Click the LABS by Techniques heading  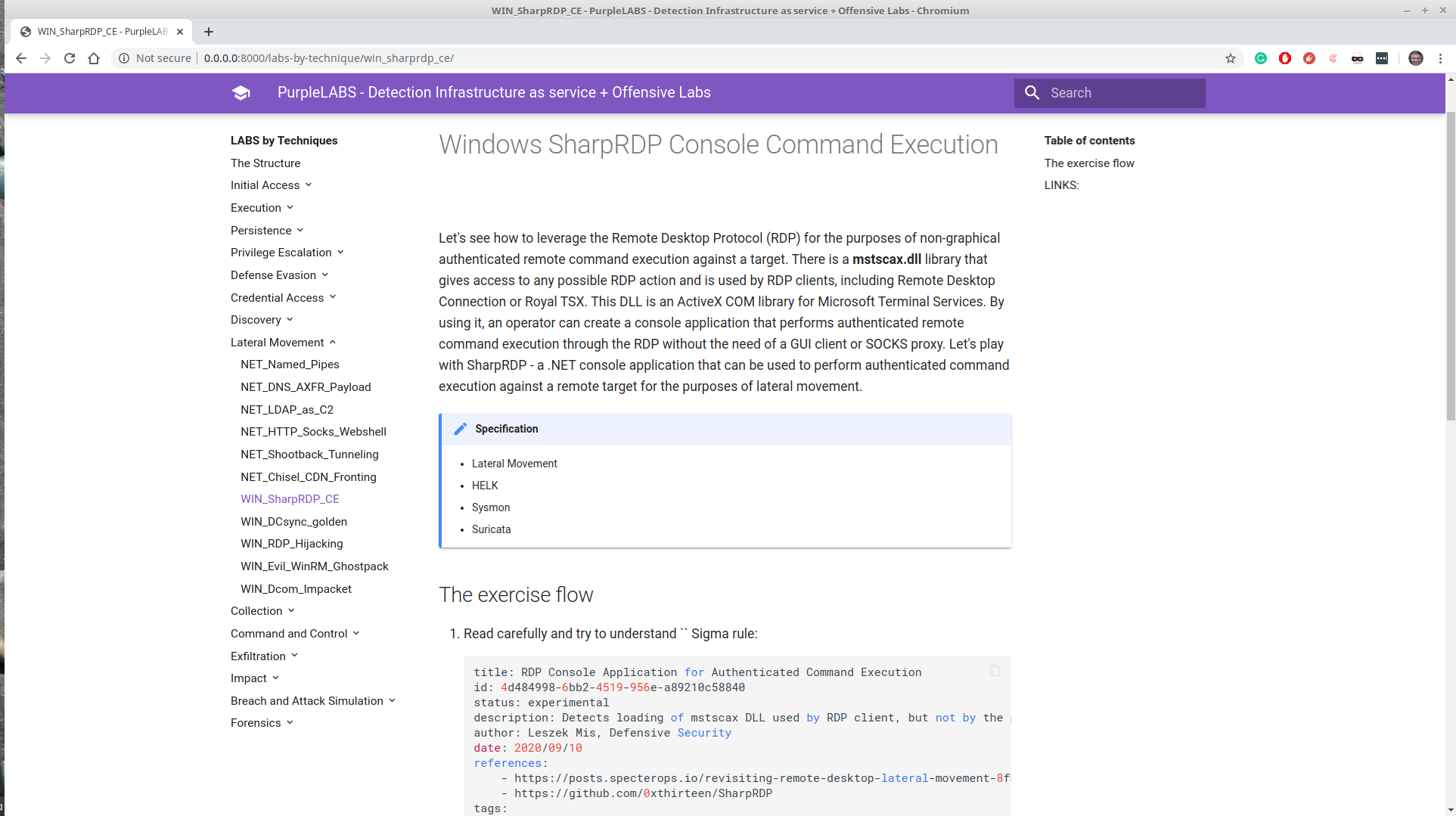click(284, 141)
